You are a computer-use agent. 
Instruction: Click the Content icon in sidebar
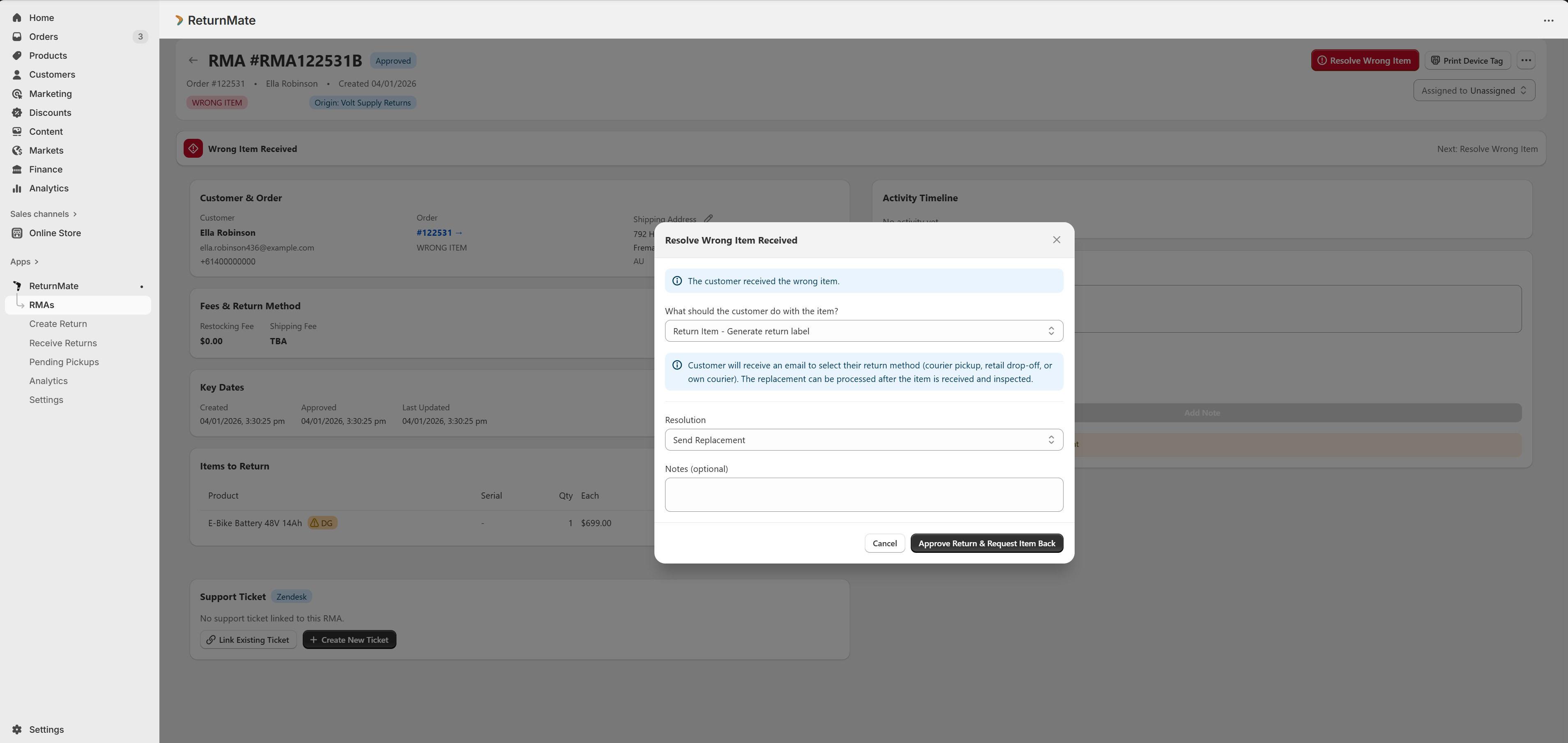(17, 131)
